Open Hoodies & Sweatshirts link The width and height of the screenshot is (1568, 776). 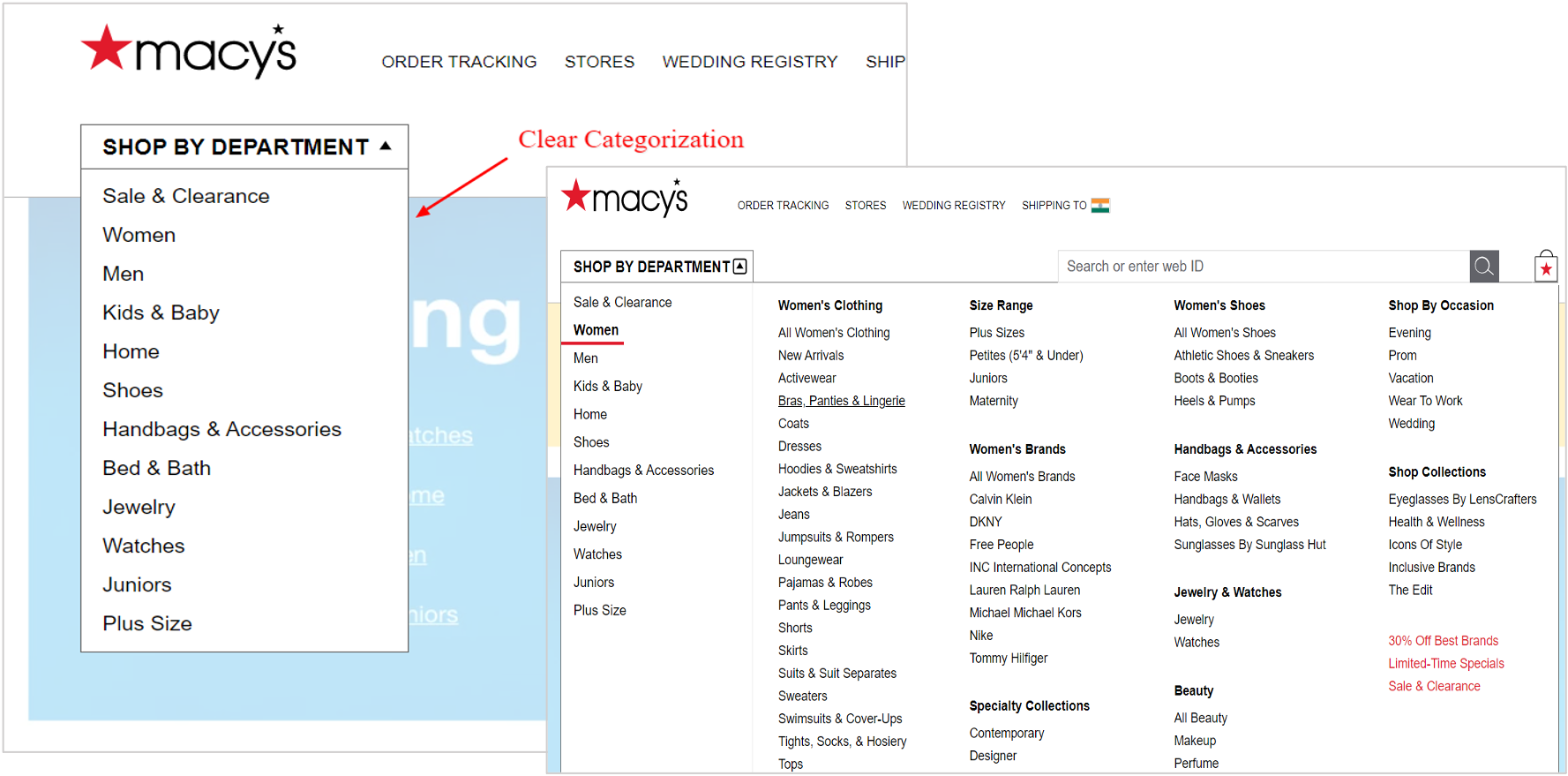[837, 469]
